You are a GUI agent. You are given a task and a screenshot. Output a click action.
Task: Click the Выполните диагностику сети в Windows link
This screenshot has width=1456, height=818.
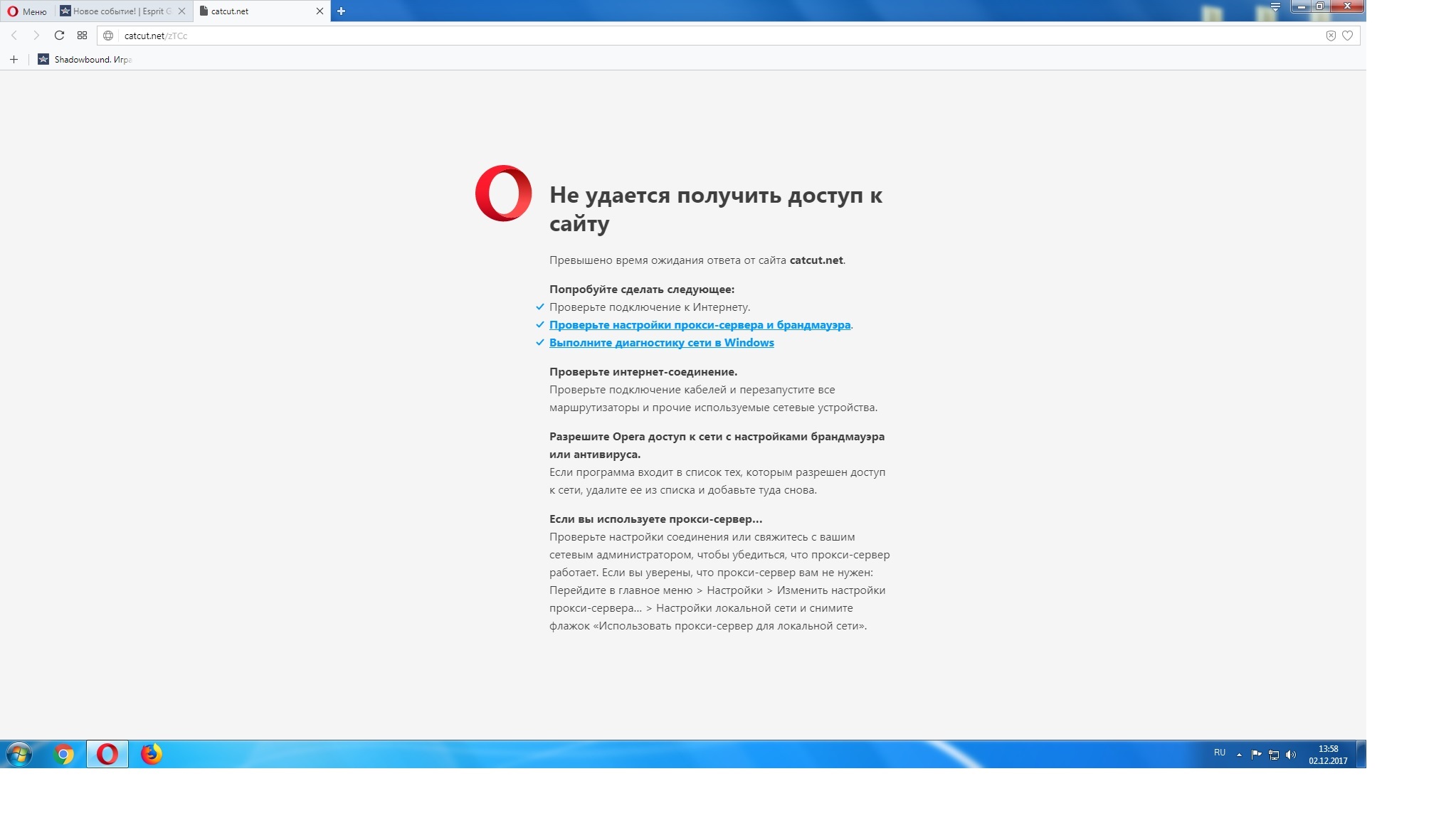(x=661, y=343)
